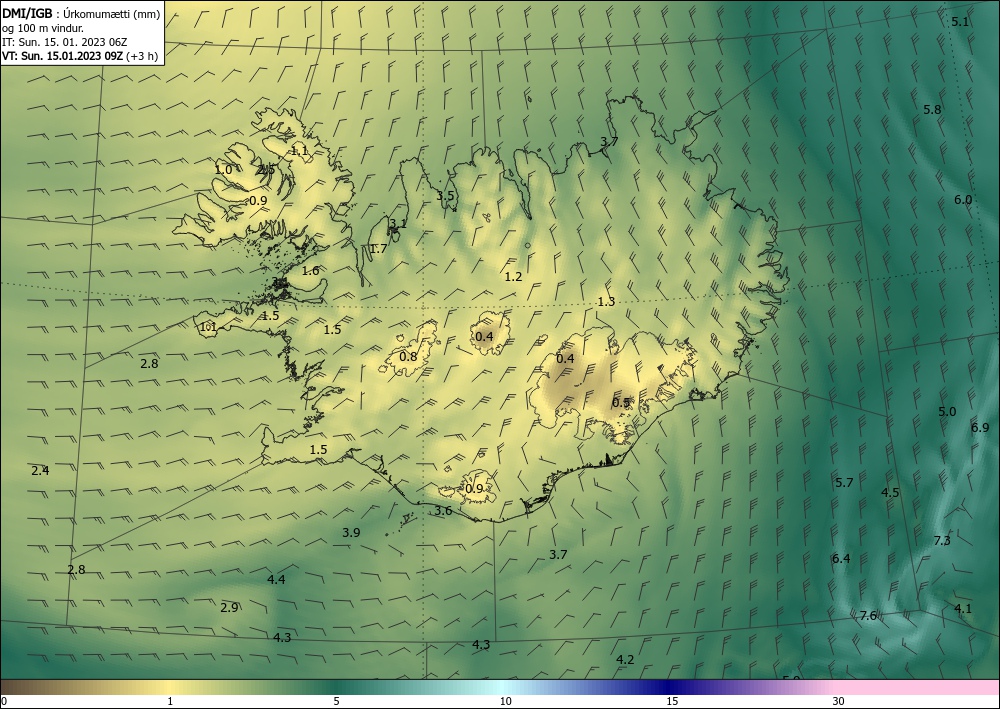Click the "DMI/IGB : Úrkomumætti (mm)" title line
Screen dimensions: 1000x709
[x=81, y=14]
